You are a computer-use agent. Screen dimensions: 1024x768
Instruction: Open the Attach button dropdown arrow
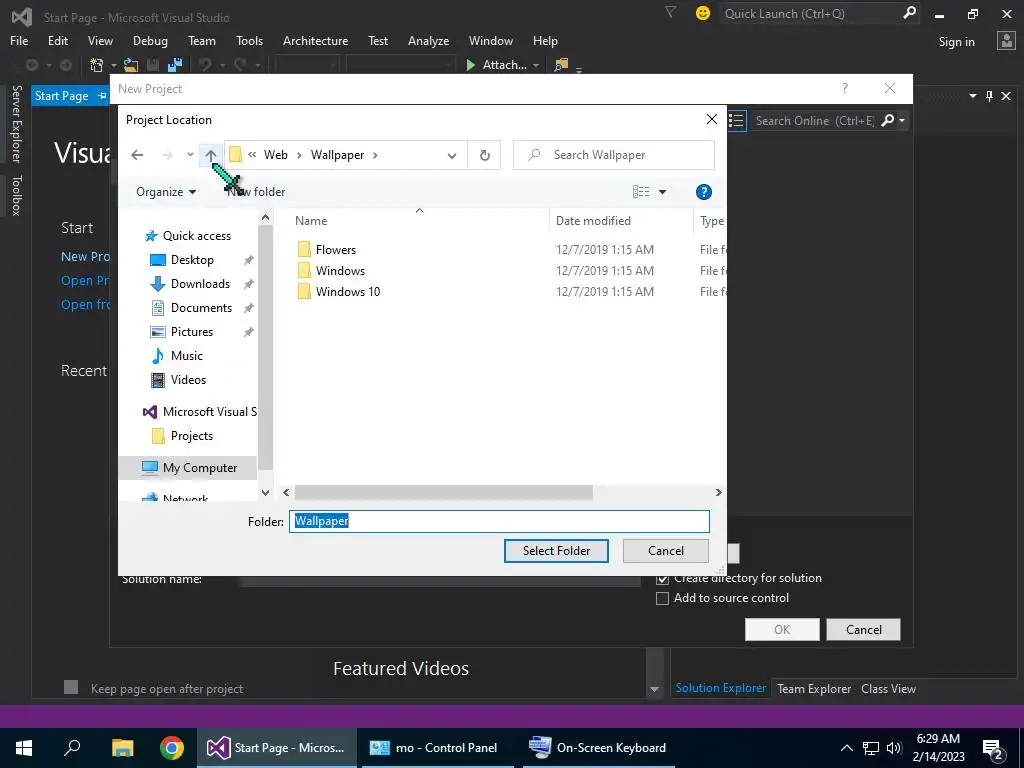[536, 65]
